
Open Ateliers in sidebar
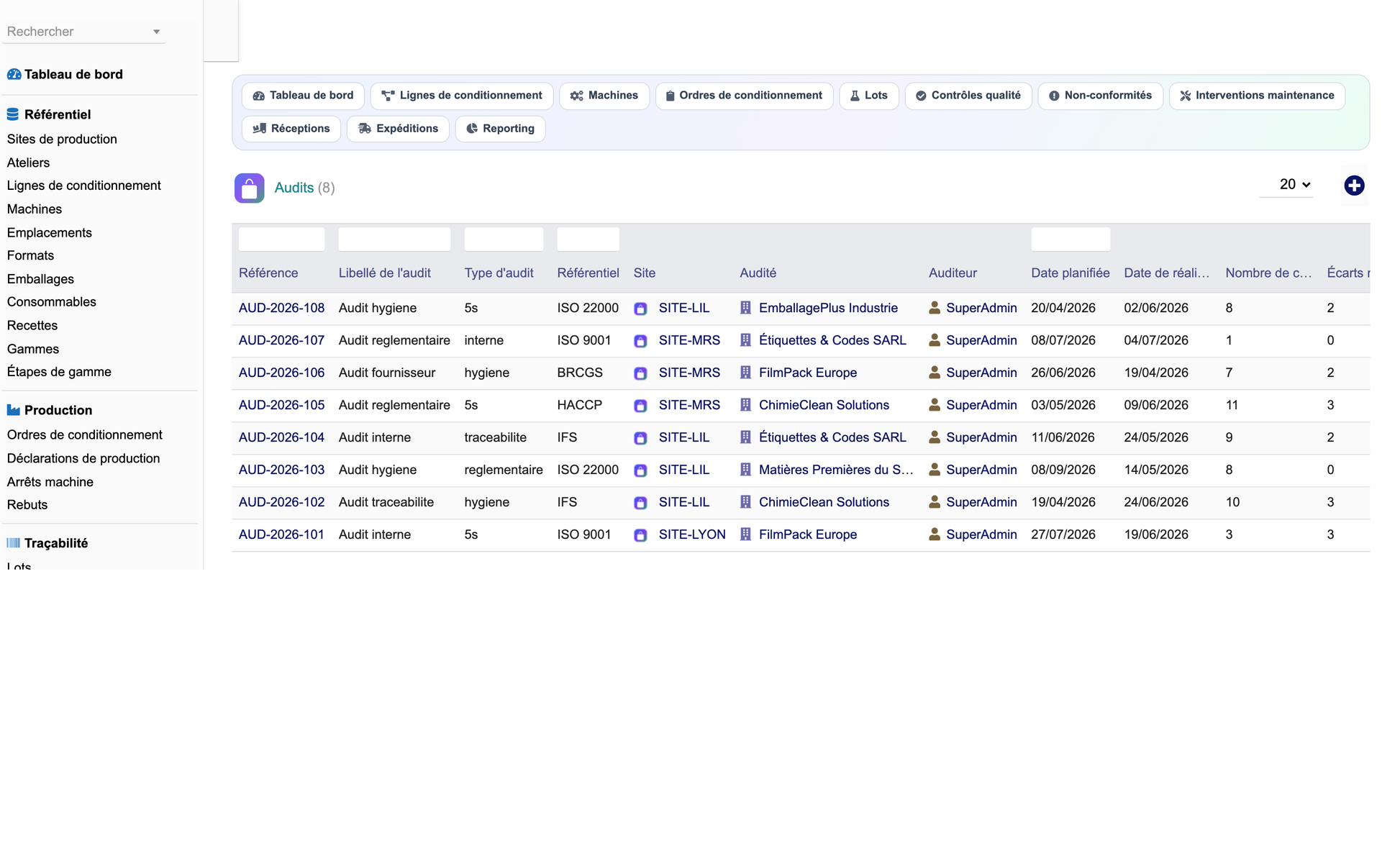[28, 163]
